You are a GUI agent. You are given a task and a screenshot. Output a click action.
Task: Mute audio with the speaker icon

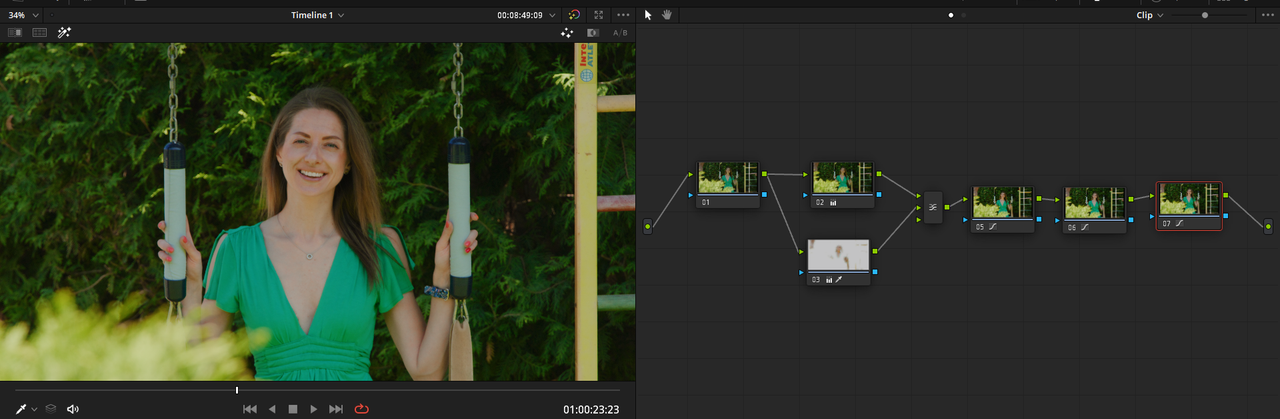pos(73,409)
